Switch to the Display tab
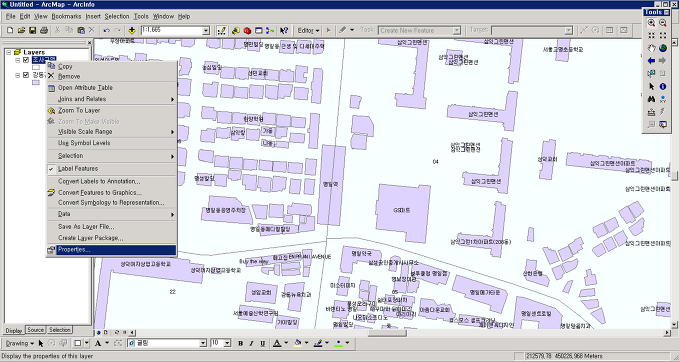The width and height of the screenshot is (680, 362). (14, 330)
